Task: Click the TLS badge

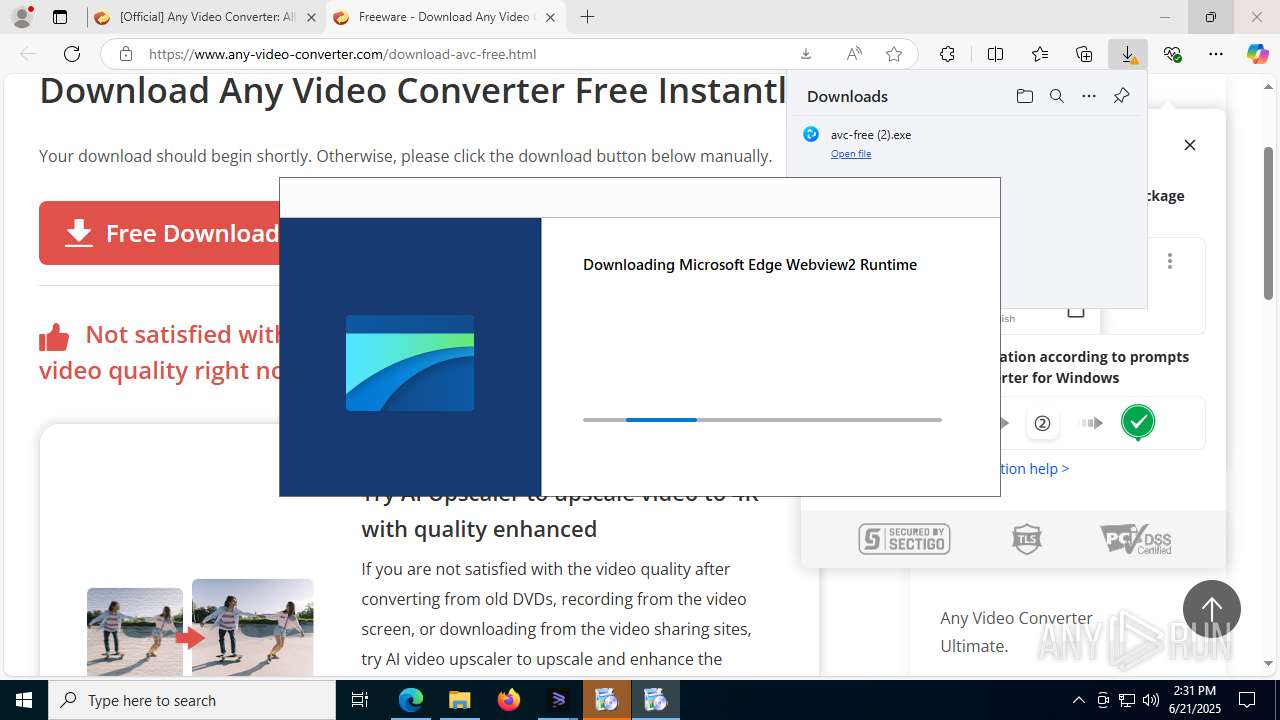Action: point(1027,539)
